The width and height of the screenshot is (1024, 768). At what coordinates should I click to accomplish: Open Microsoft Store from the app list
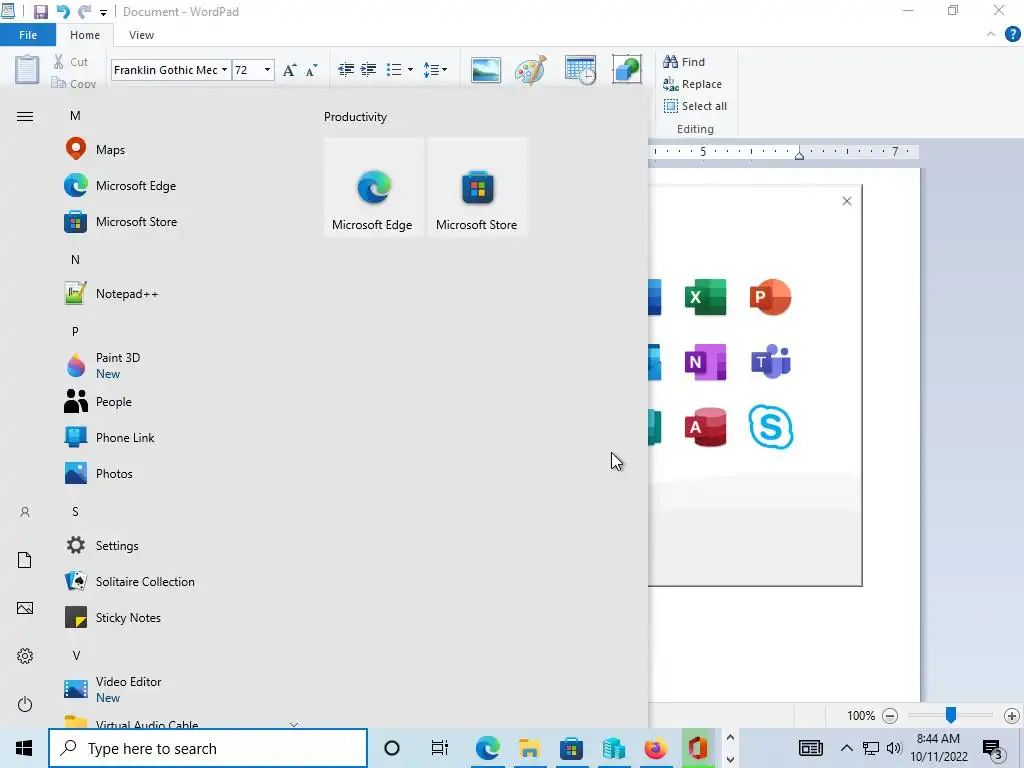tap(120, 222)
